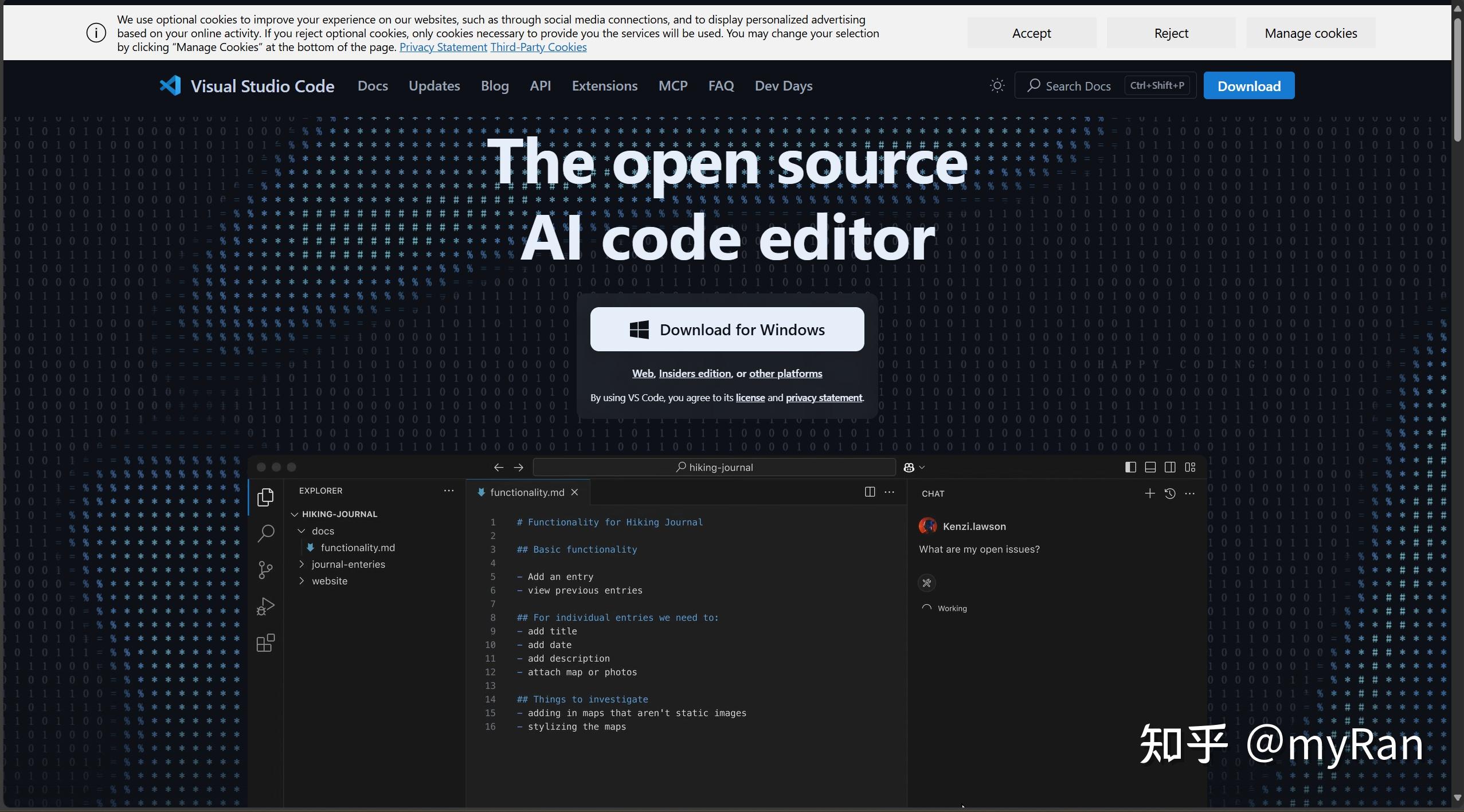Image resolution: width=1464 pixels, height=812 pixels.
Task: Expand the journal-enteries folder
Action: (x=303, y=564)
